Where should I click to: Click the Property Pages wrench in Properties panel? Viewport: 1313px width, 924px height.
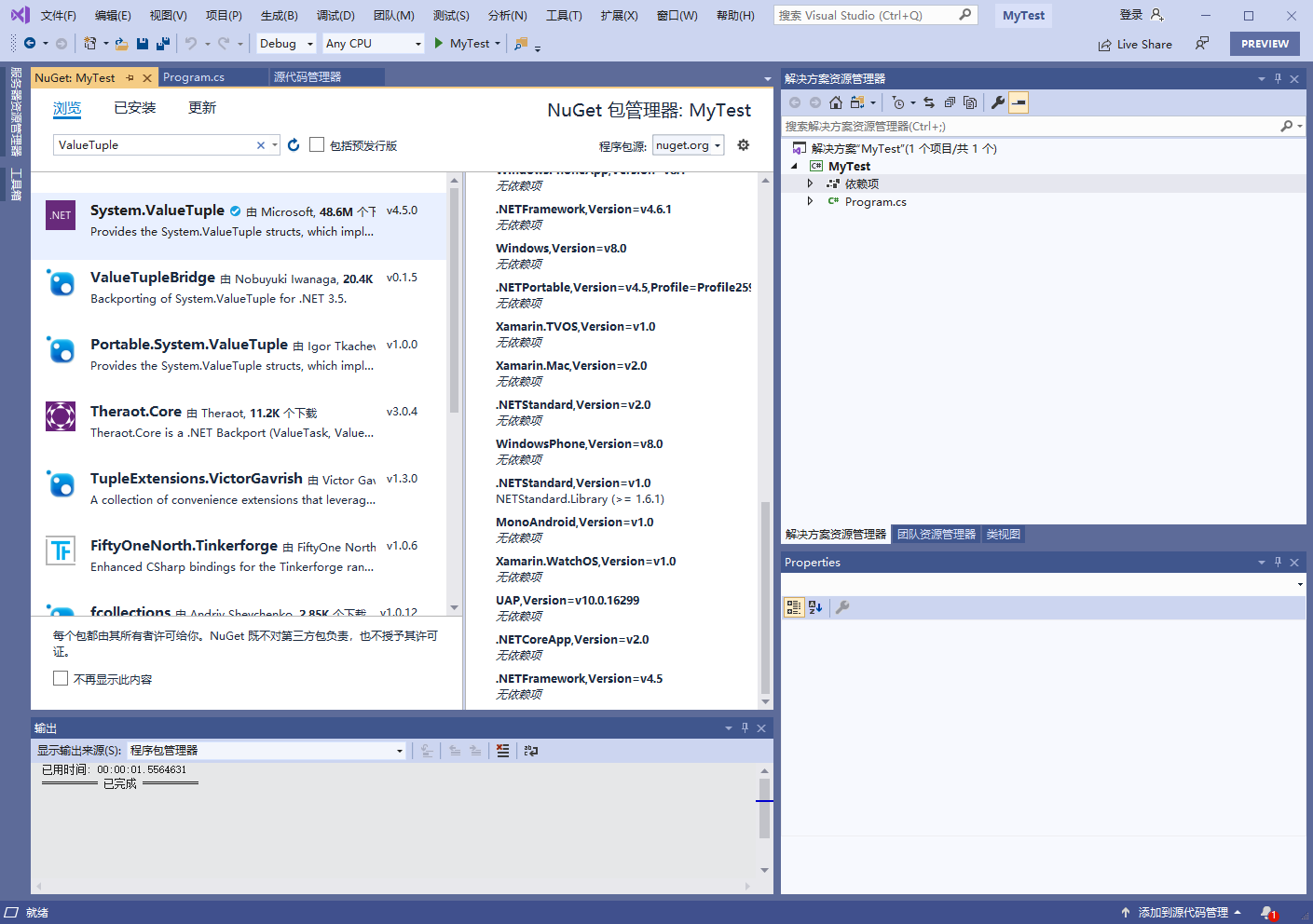click(842, 607)
